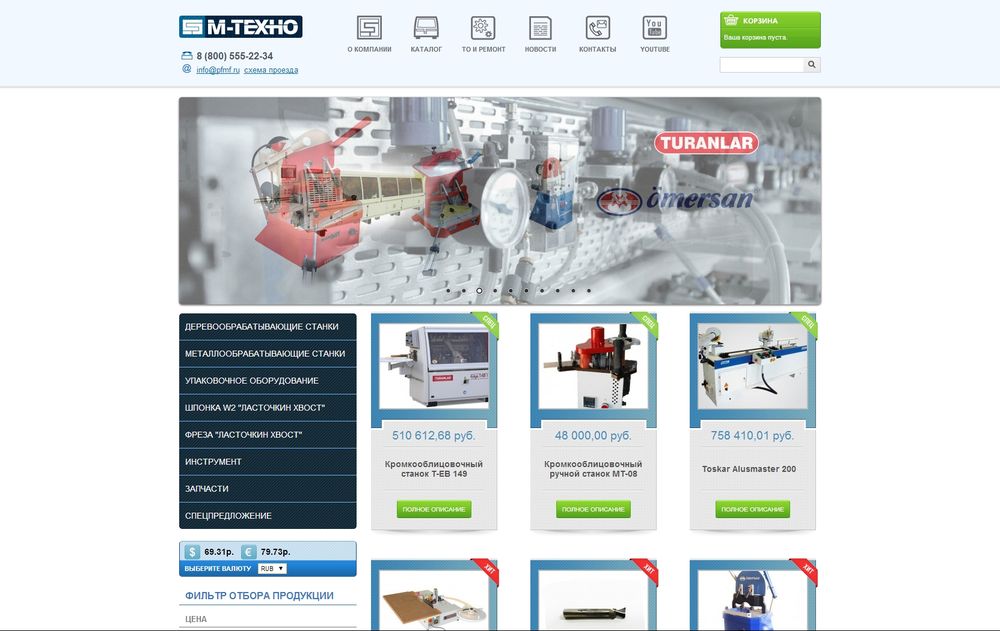The image size is (1000, 631).
Task: Go to Каталог from the top navigation
Action: (x=426, y=34)
